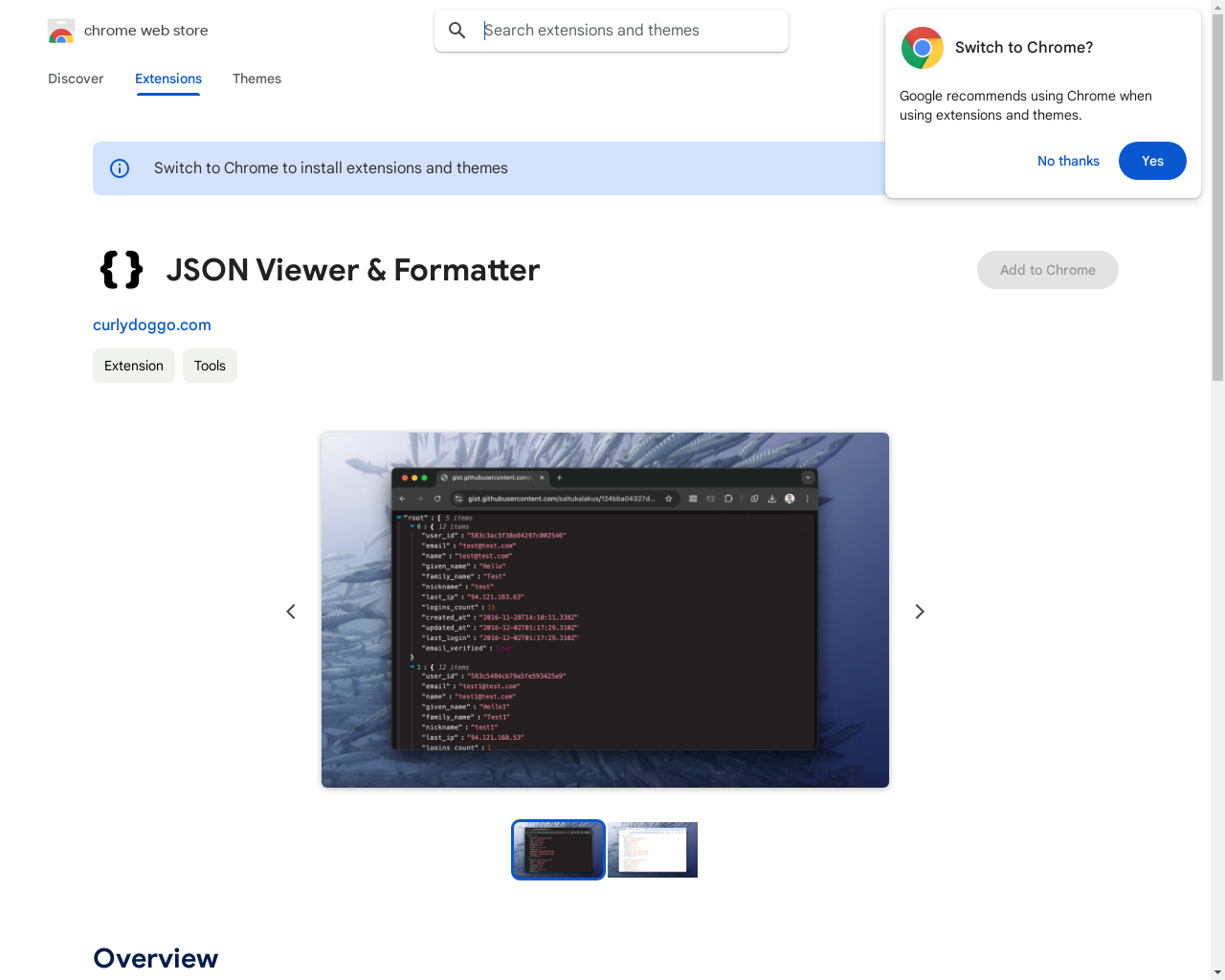Click the Extension category chip

[x=134, y=366]
